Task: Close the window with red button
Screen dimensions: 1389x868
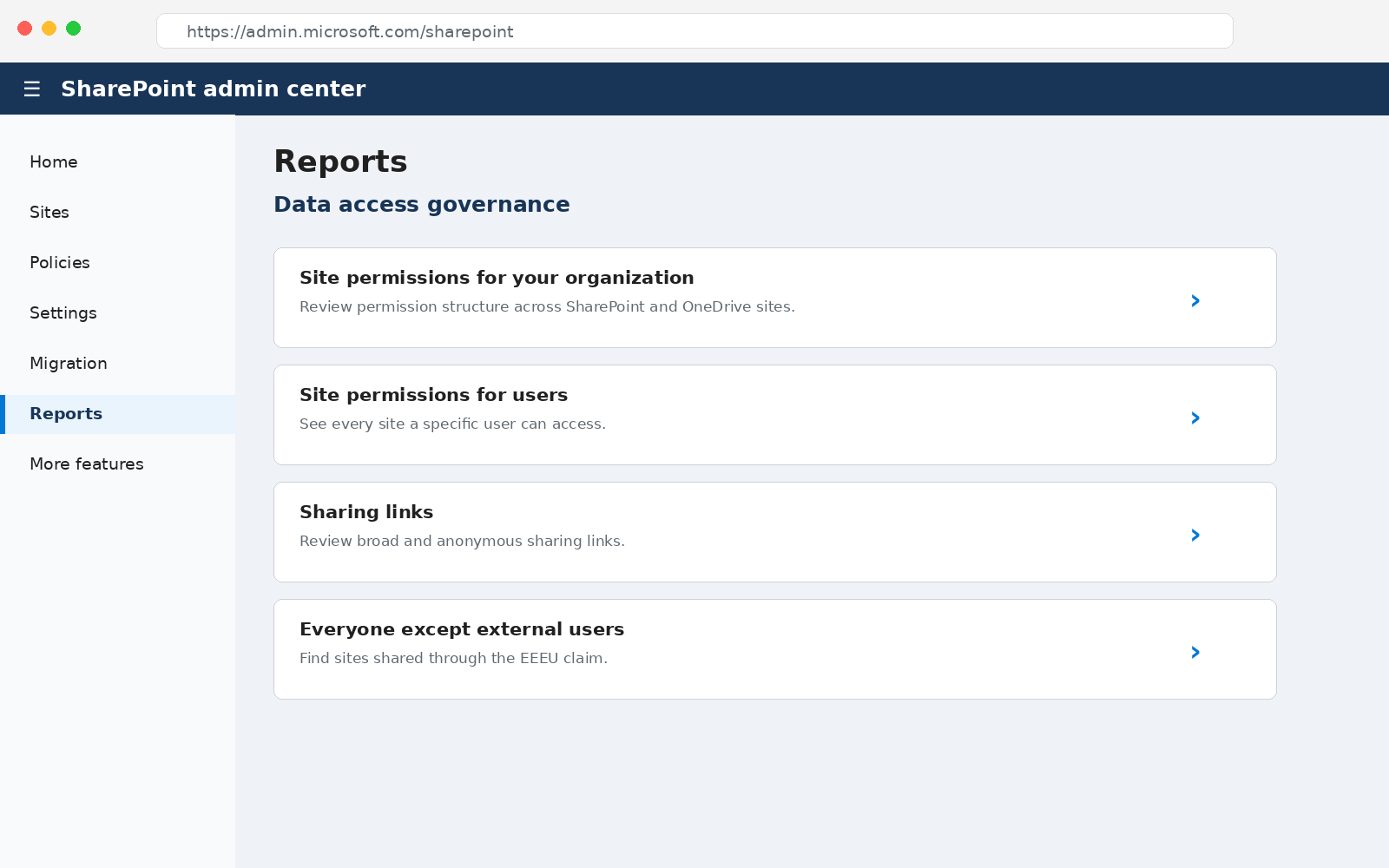Action: [x=25, y=29]
